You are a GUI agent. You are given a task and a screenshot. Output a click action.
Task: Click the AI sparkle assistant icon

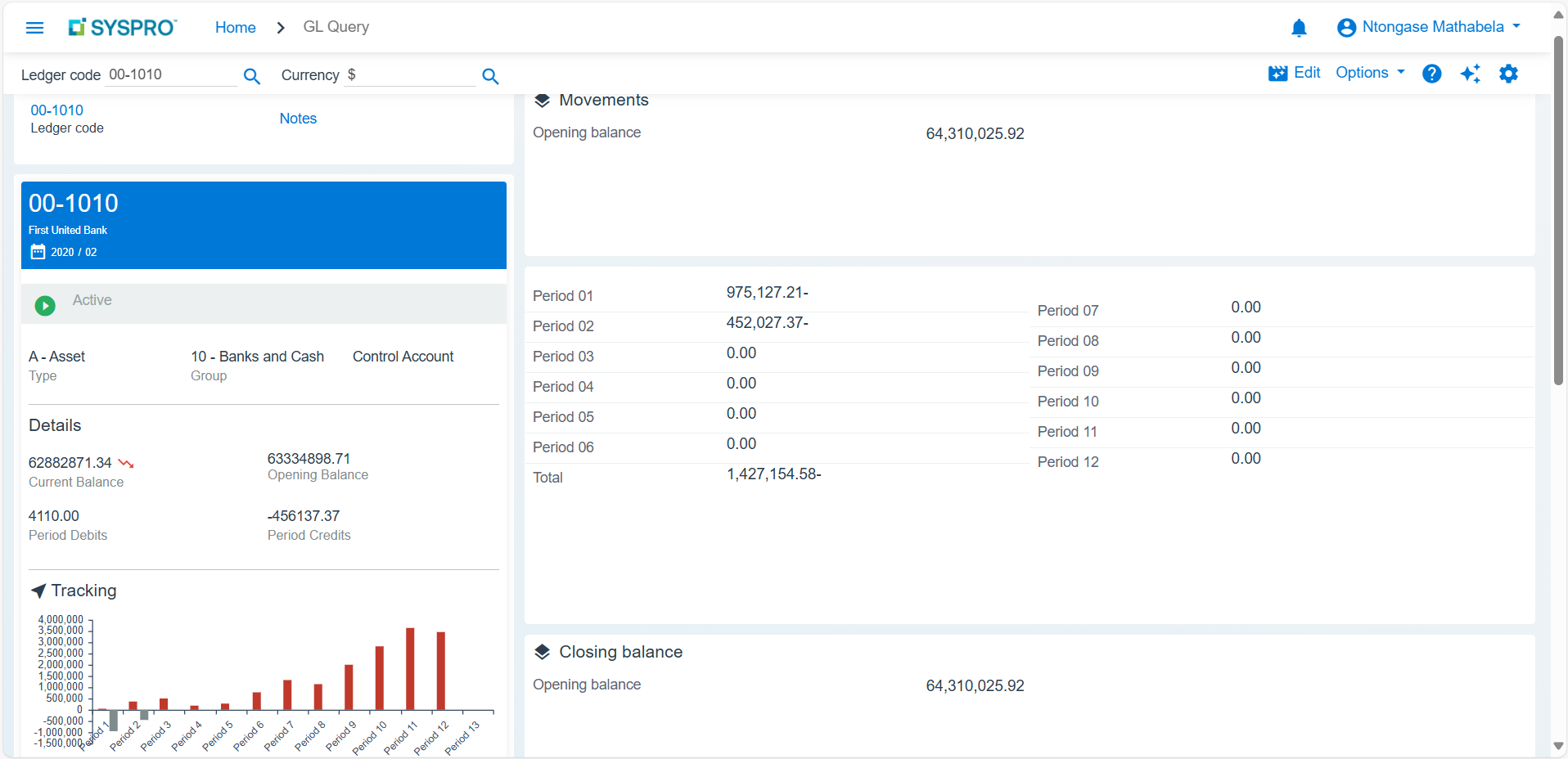pos(1470,74)
